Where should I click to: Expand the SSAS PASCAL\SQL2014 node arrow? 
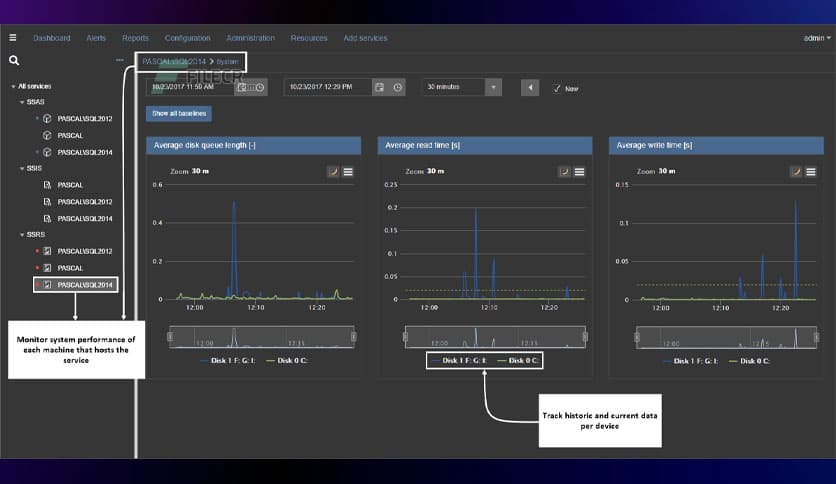37,152
